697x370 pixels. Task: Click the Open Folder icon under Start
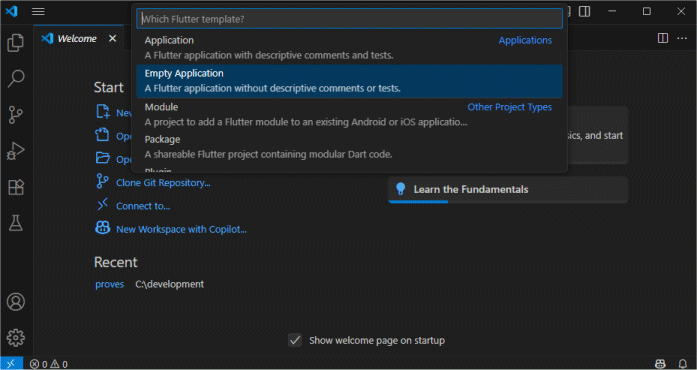[103, 158]
